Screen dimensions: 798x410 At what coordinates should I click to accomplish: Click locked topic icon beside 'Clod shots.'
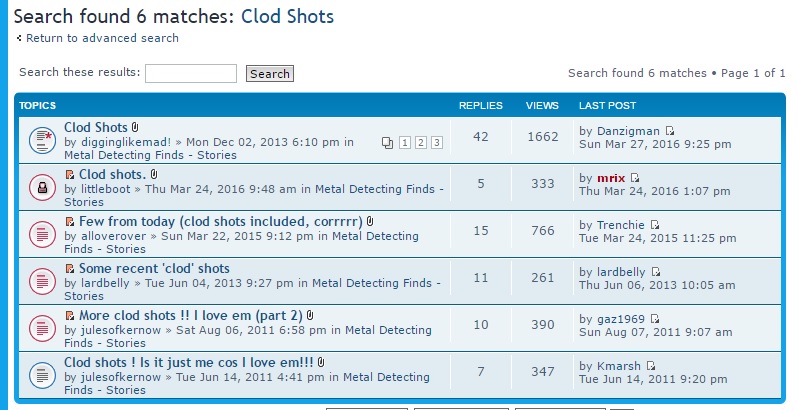pyautogui.click(x=42, y=187)
